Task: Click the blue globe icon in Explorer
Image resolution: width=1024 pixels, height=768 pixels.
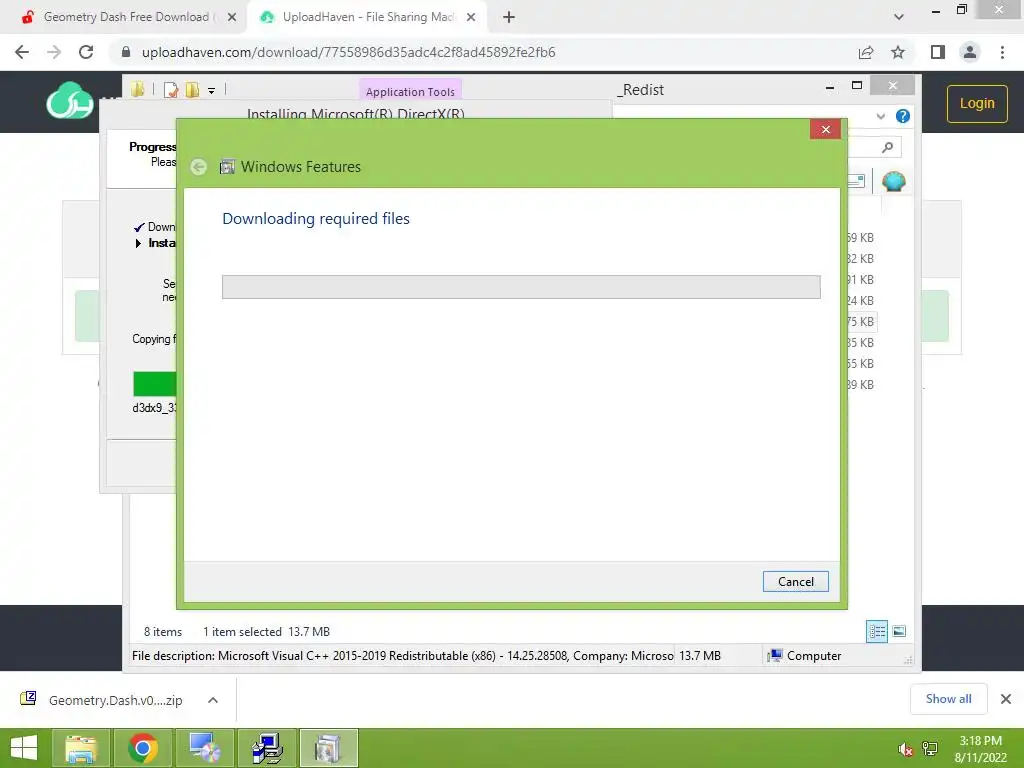Action: coord(893,182)
